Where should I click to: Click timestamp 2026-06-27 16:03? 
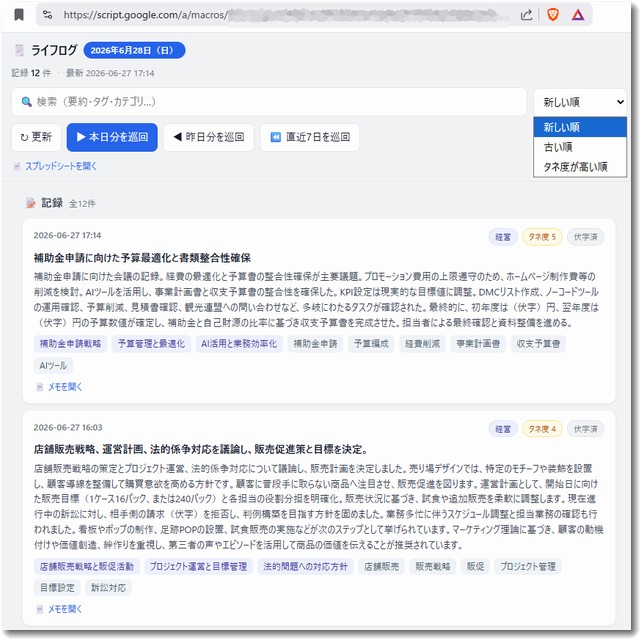(68, 427)
